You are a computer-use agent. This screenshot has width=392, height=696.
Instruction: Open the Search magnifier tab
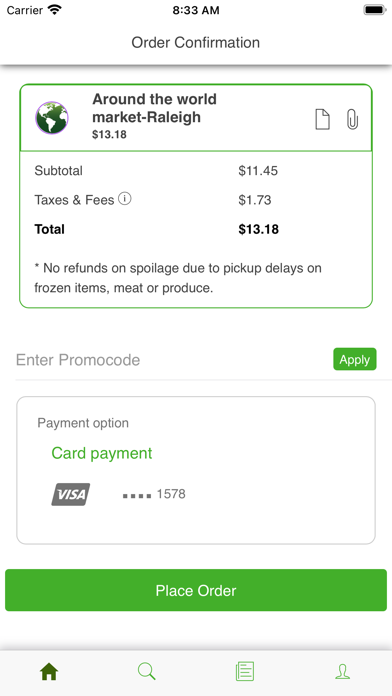click(x=147, y=671)
